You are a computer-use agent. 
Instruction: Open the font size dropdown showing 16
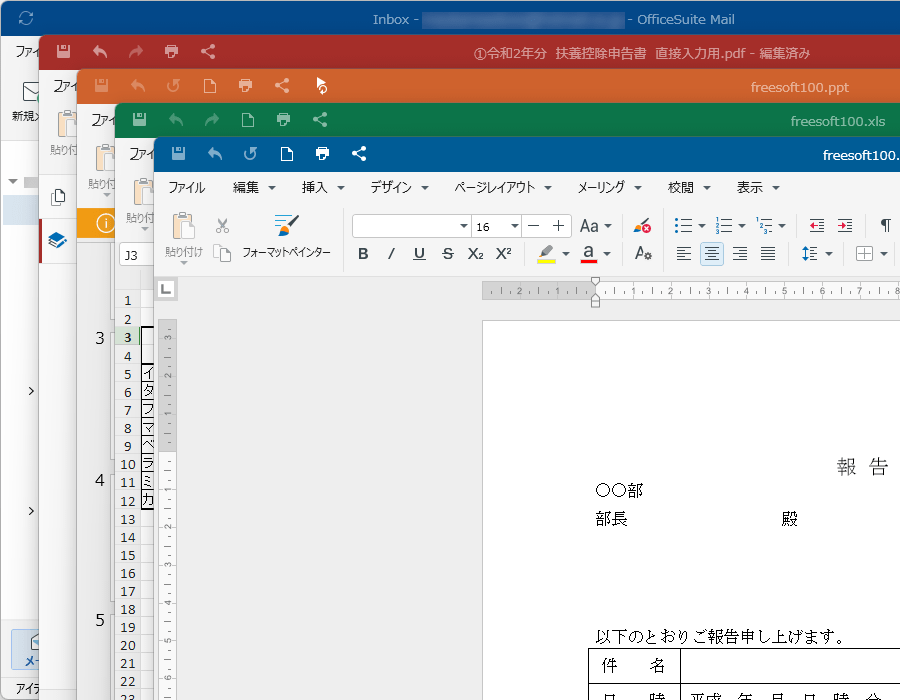(515, 226)
